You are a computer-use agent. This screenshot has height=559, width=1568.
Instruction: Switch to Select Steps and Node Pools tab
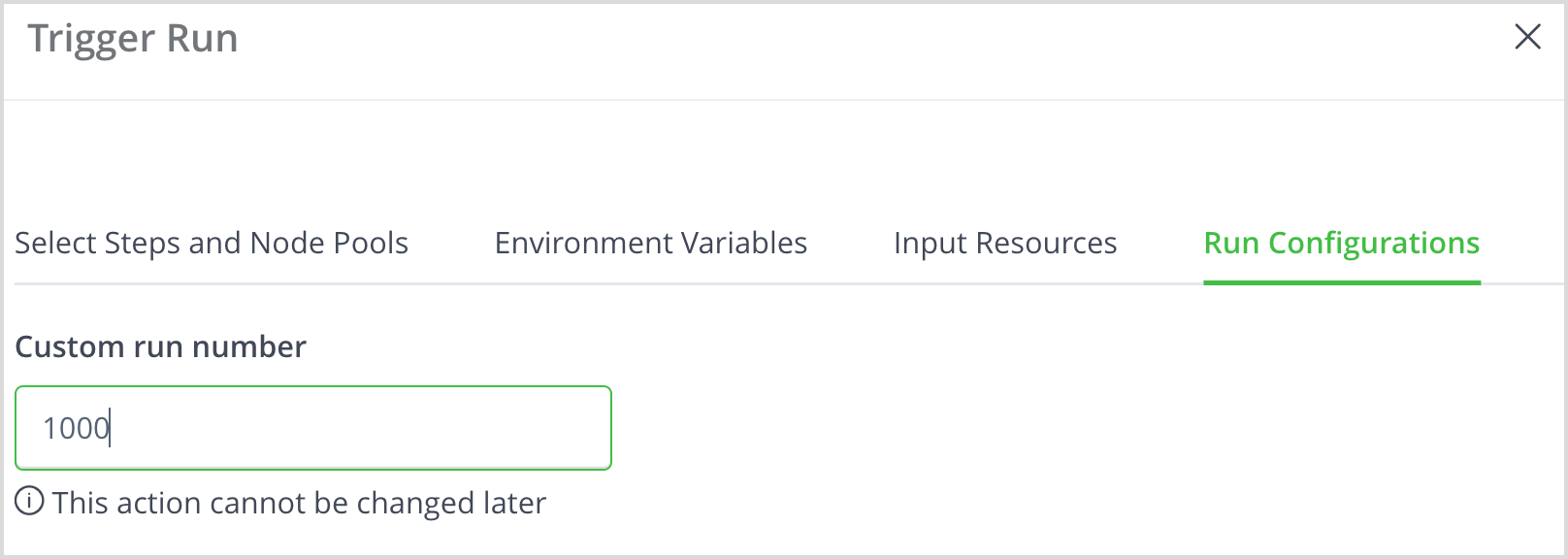(212, 243)
